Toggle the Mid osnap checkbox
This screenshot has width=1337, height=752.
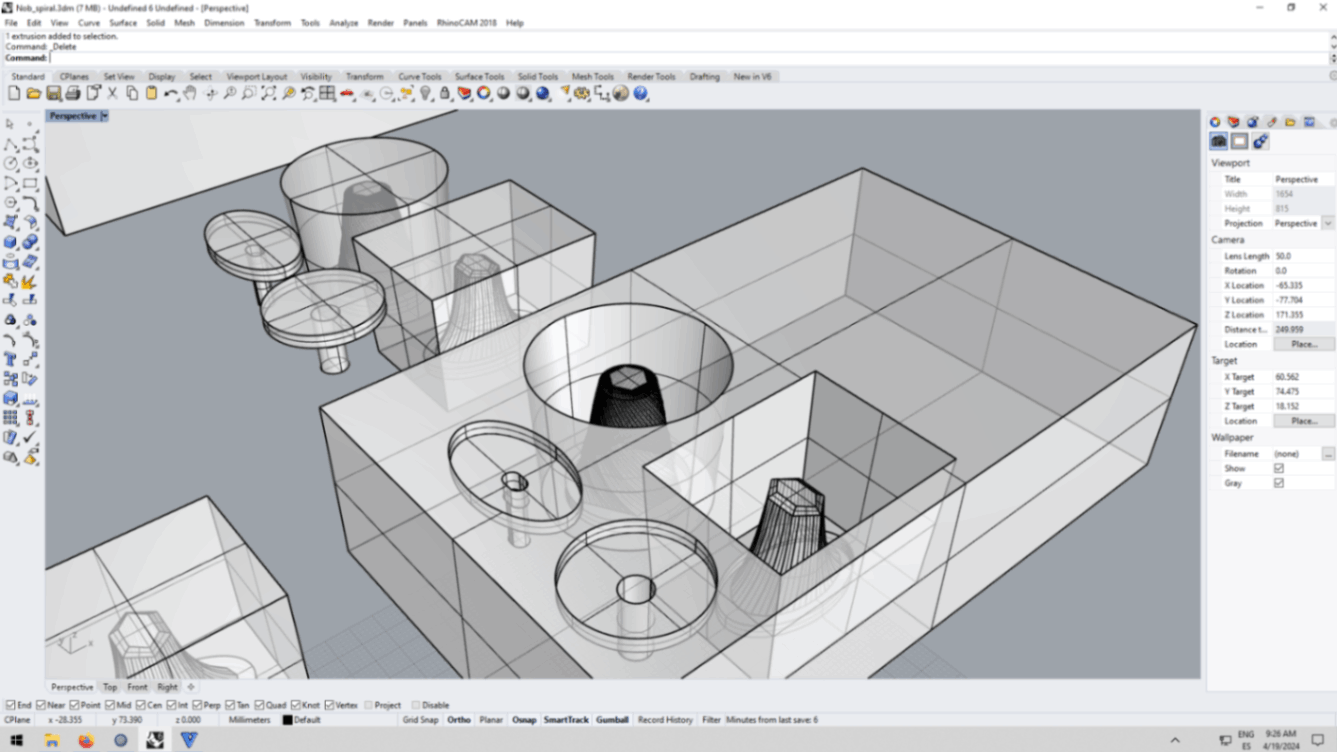pos(109,705)
